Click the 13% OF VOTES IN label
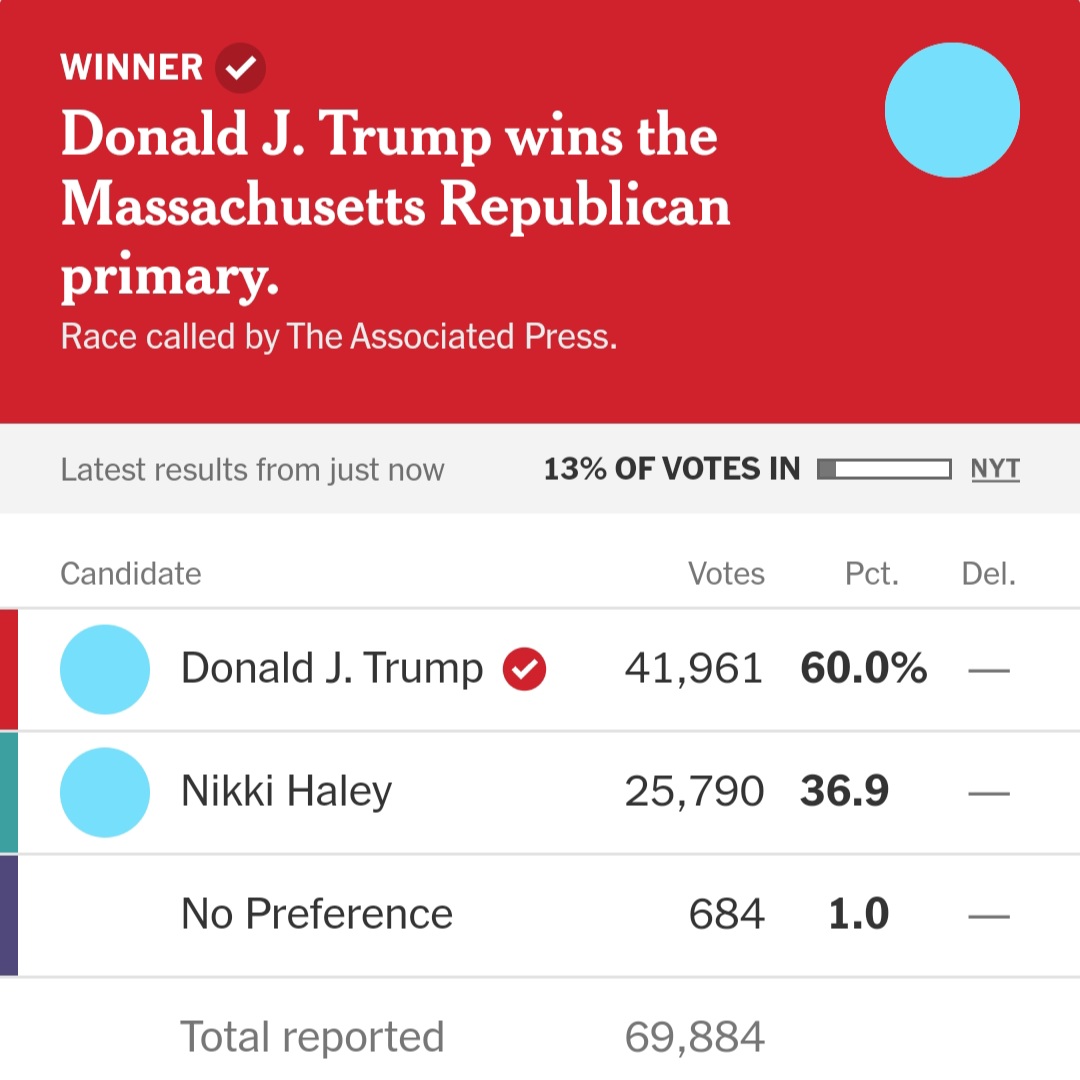This screenshot has height=1080, width=1080. tap(672, 469)
